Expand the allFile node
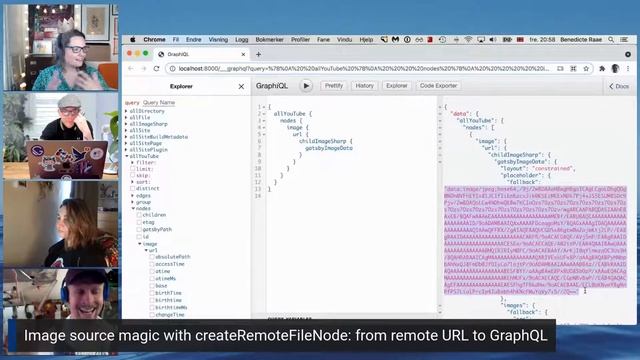 127,118
